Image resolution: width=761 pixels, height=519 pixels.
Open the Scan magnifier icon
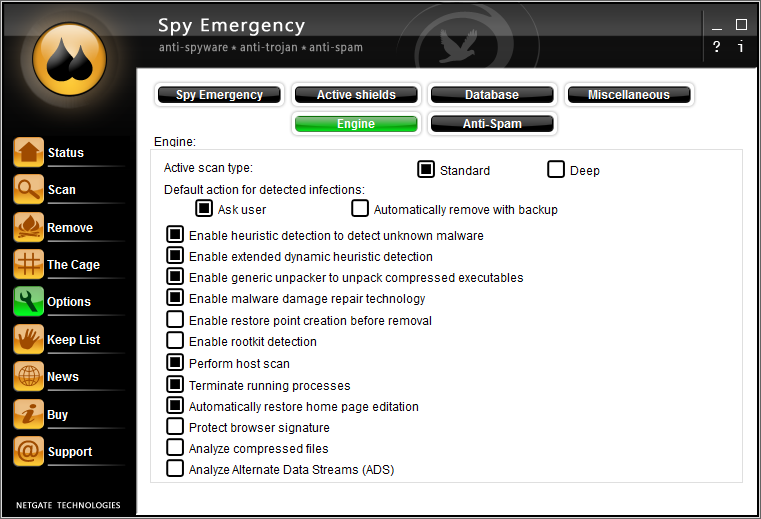click(x=29, y=190)
